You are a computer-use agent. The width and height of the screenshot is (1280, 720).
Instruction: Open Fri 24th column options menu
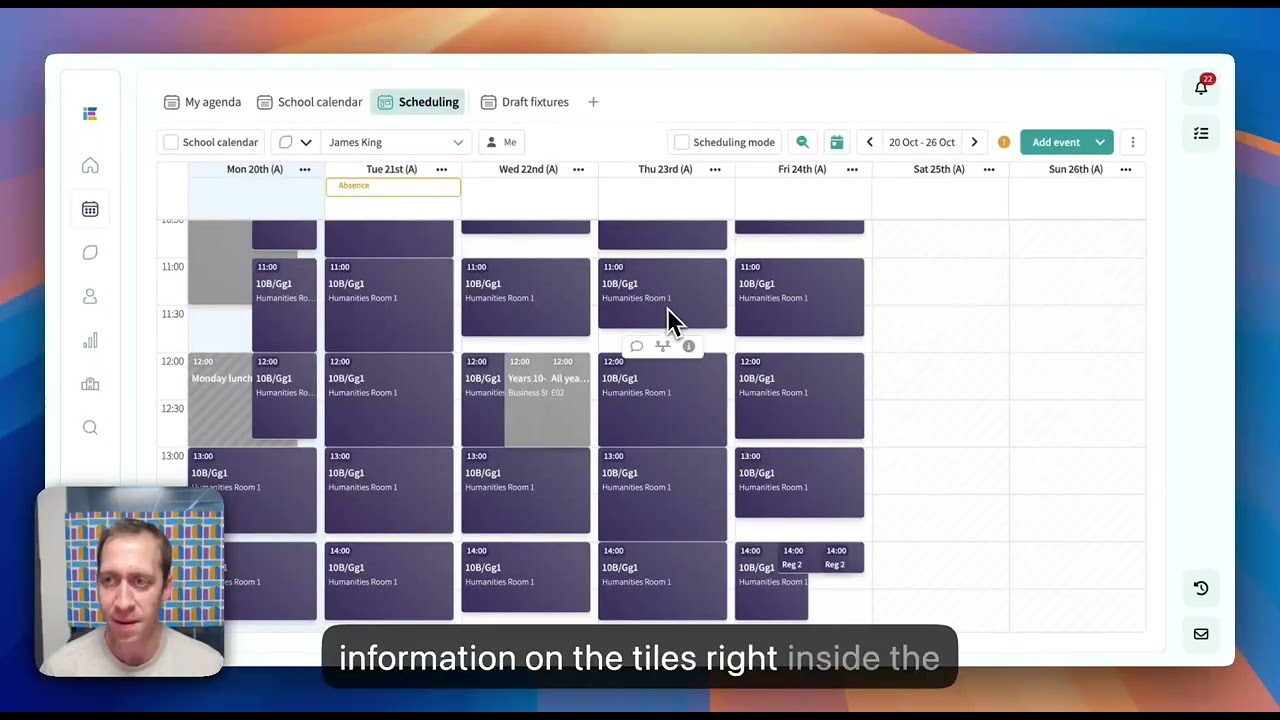point(852,169)
